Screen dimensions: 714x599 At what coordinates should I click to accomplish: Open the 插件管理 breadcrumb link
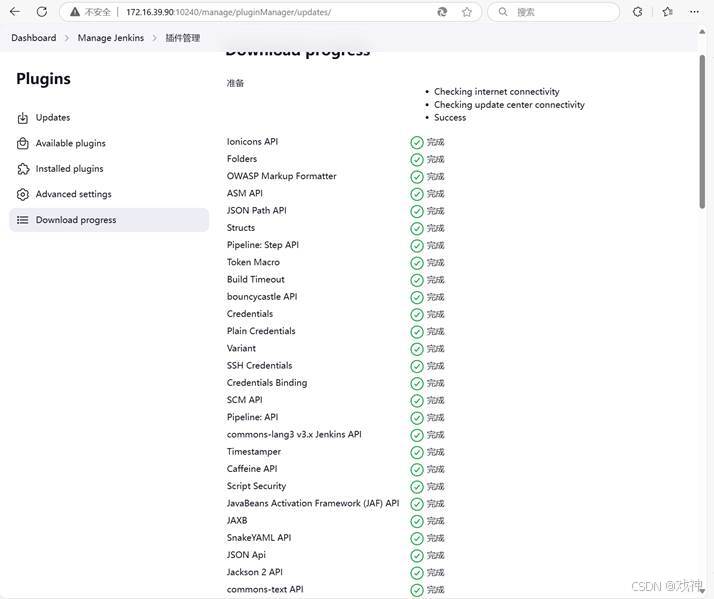click(183, 38)
